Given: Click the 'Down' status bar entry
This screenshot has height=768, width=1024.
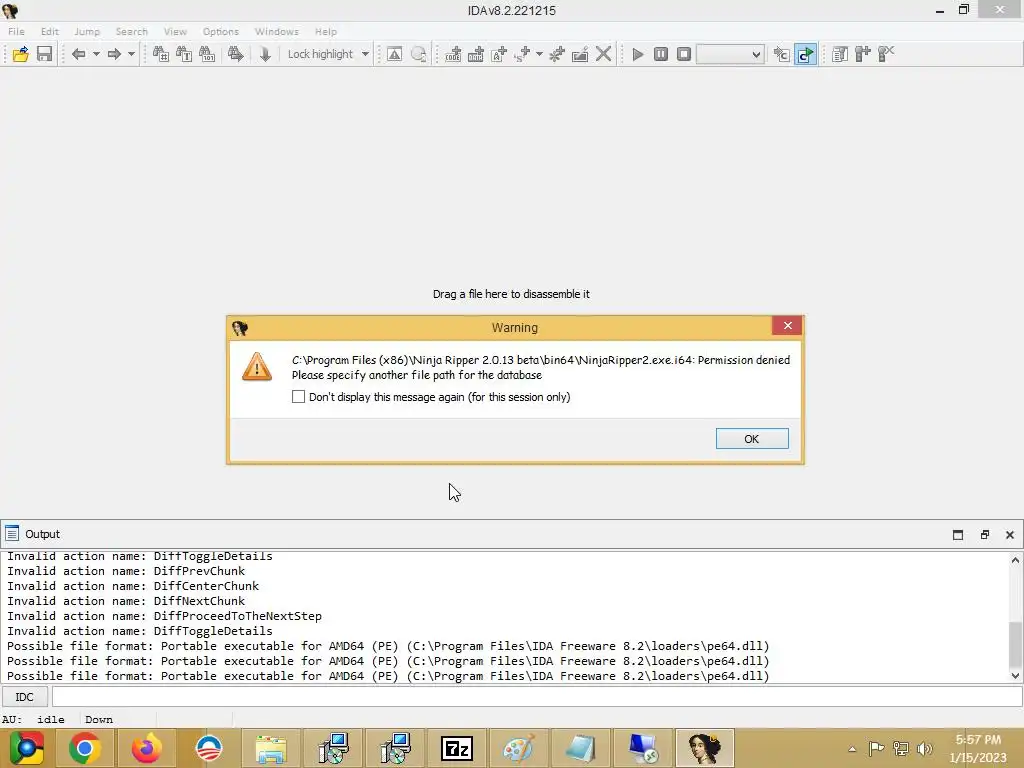Looking at the screenshot, I should (99, 720).
